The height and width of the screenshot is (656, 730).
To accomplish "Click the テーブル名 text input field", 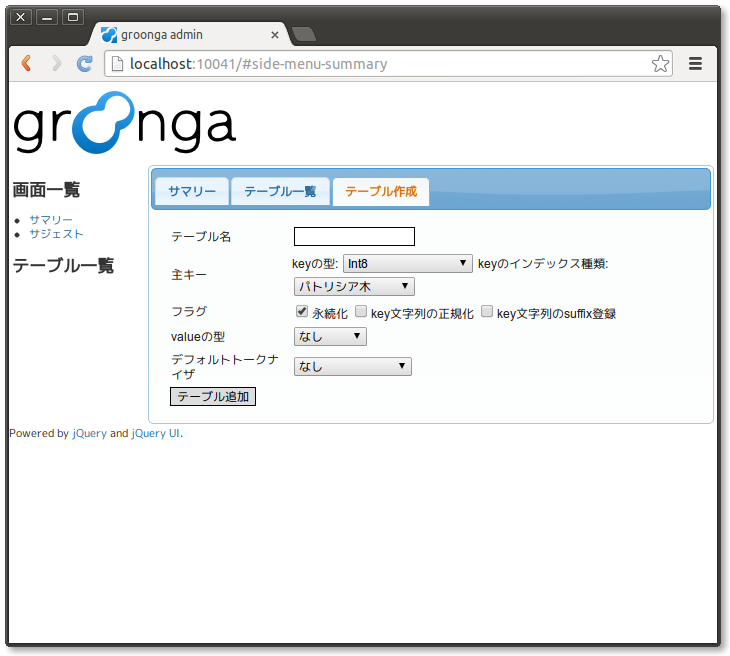I will (x=354, y=237).
